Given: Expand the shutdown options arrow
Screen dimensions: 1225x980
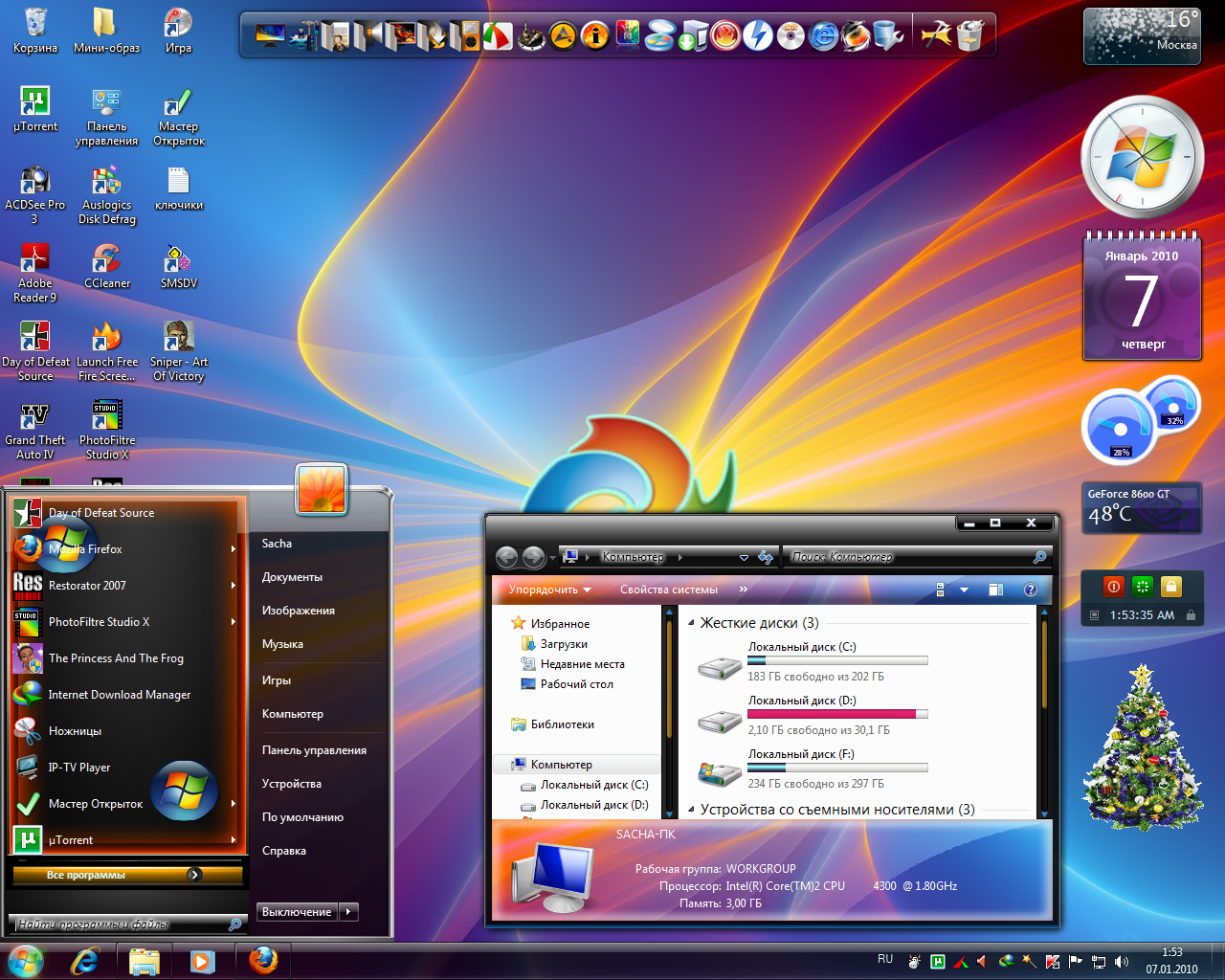Looking at the screenshot, I should pos(349,912).
